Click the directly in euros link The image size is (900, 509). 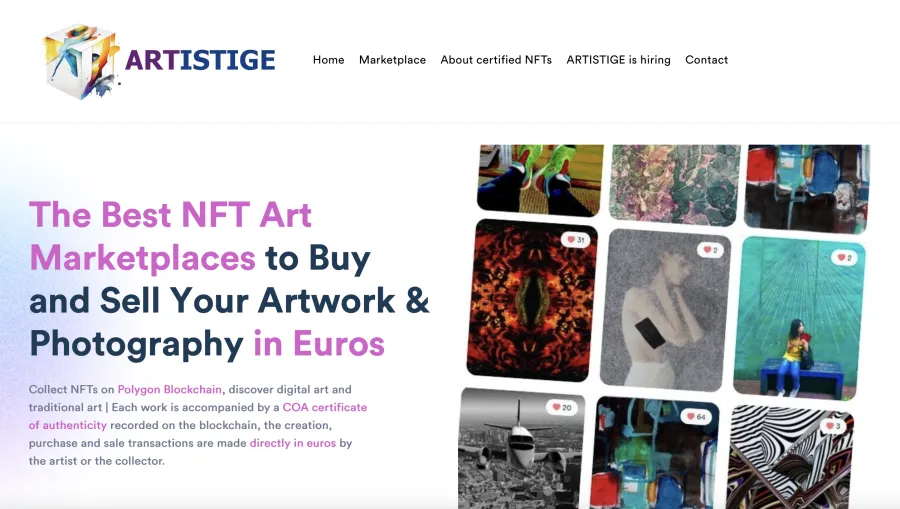point(293,443)
